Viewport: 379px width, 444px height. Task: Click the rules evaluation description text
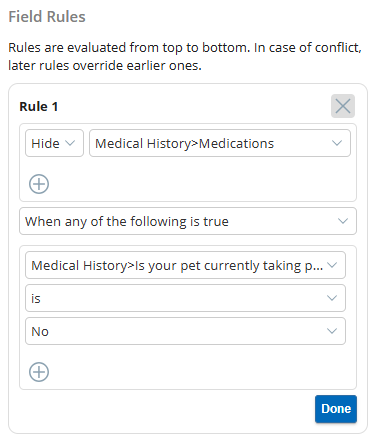coord(185,56)
